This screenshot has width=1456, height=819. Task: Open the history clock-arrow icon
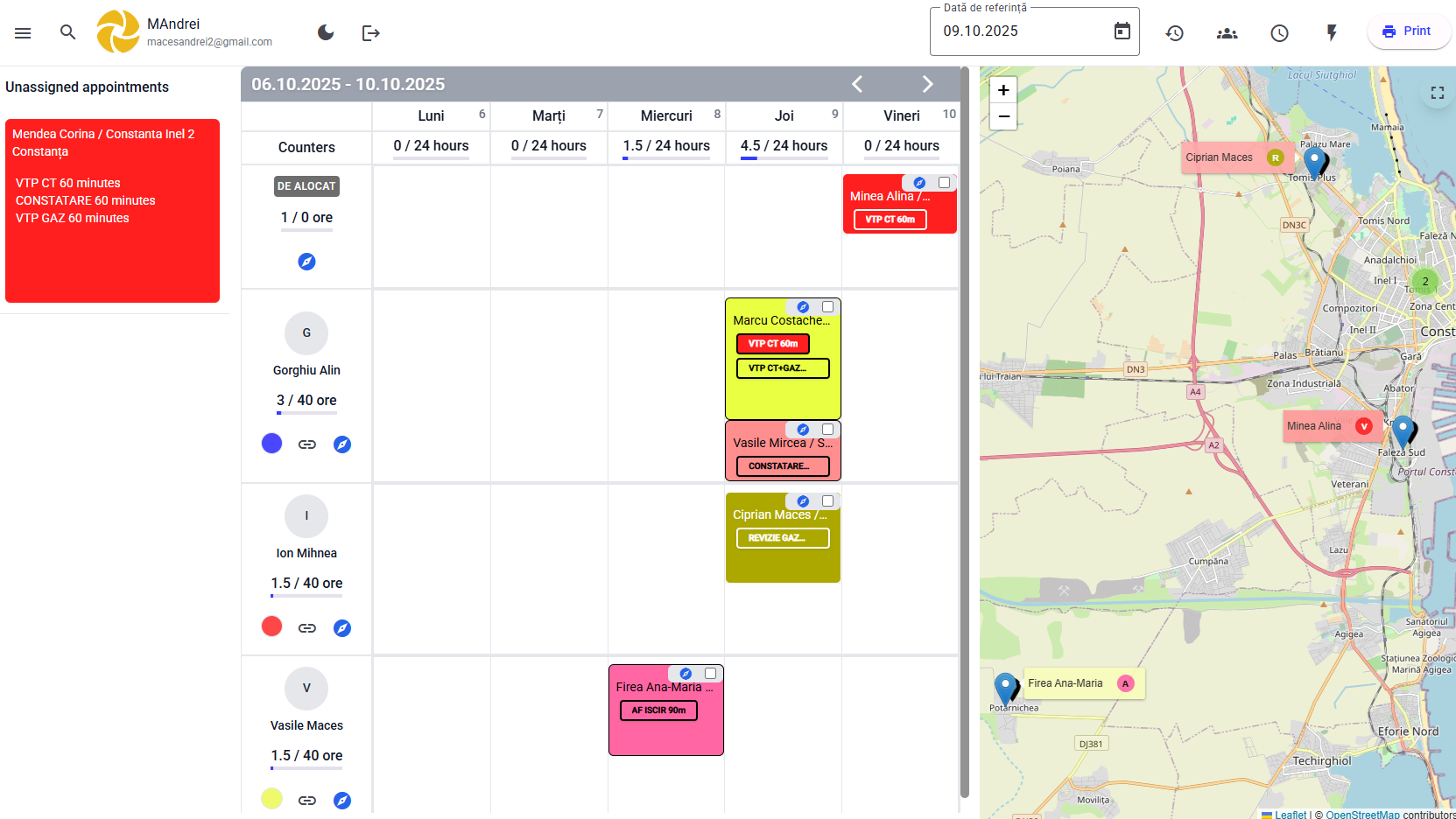1174,33
